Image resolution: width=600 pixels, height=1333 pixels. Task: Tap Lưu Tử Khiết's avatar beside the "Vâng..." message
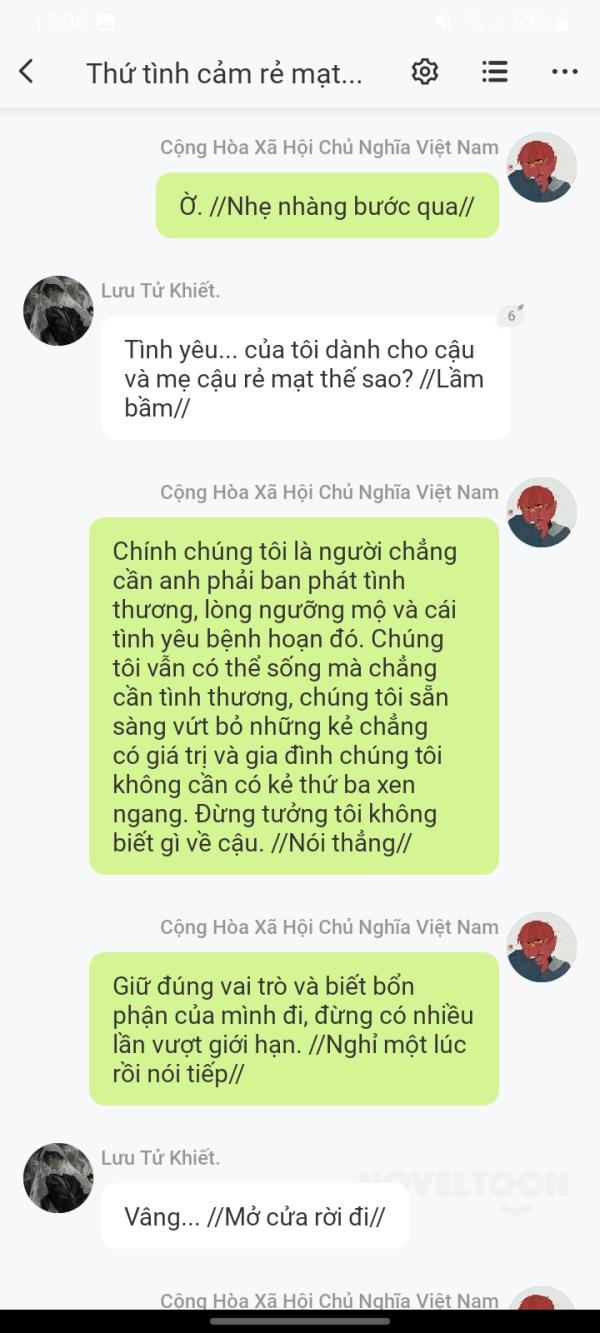click(58, 1178)
